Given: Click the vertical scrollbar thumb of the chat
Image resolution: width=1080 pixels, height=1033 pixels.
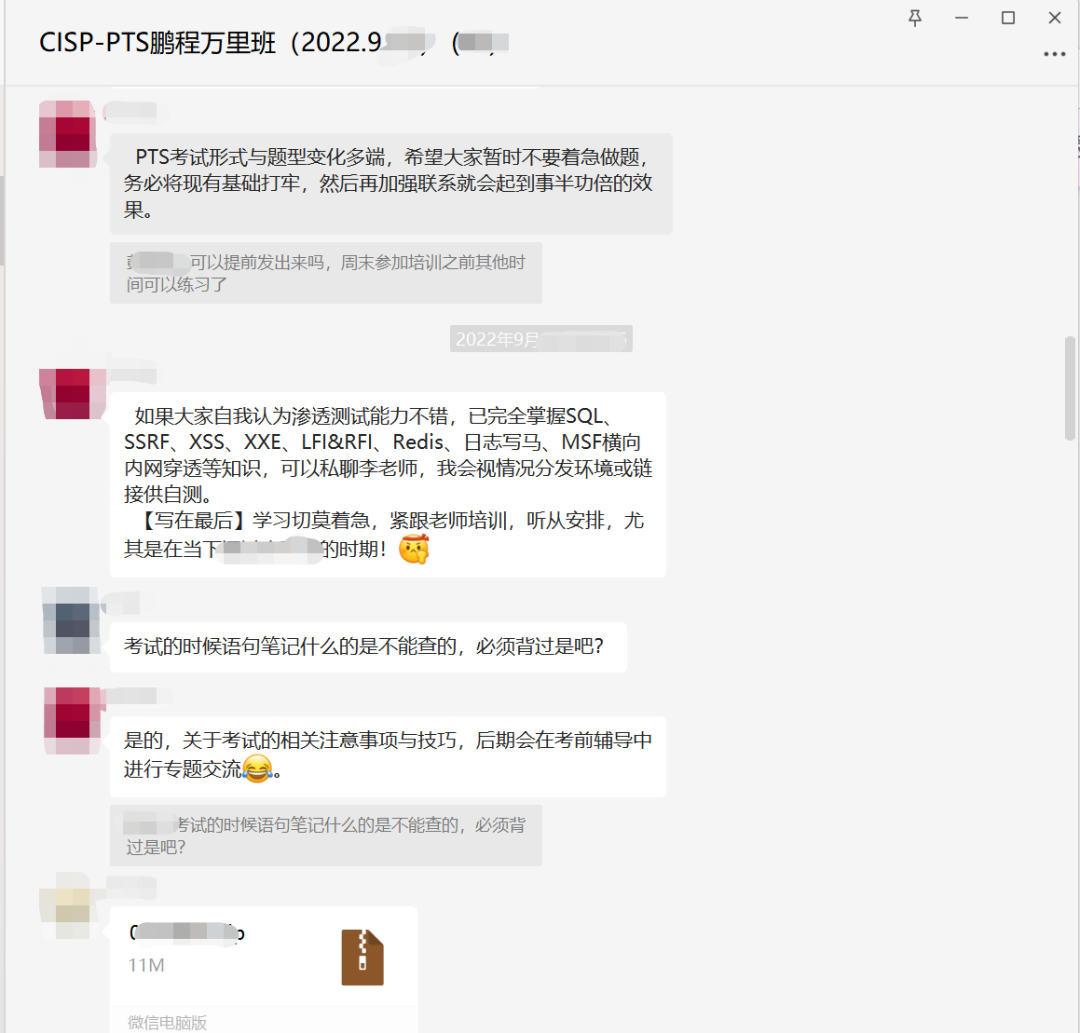Looking at the screenshot, I should (x=1070, y=388).
